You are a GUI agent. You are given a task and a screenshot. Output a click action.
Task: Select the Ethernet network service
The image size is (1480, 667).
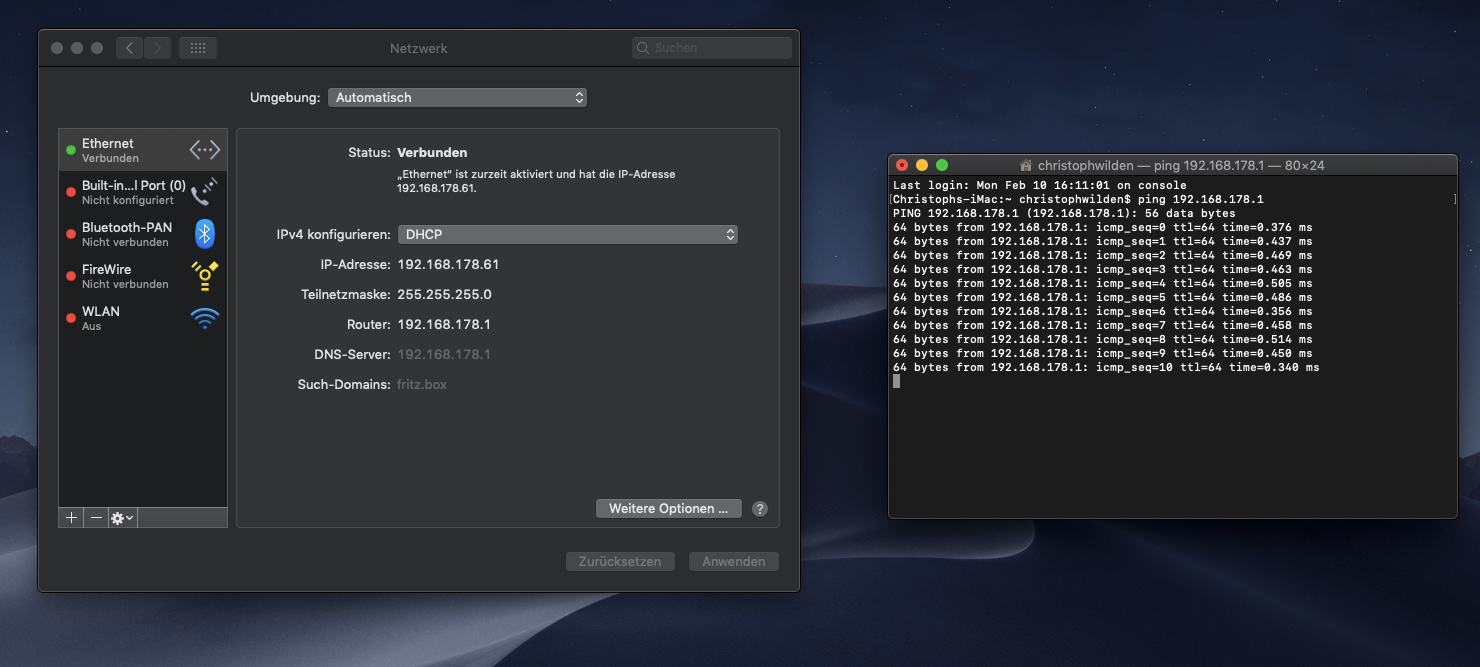click(x=143, y=150)
